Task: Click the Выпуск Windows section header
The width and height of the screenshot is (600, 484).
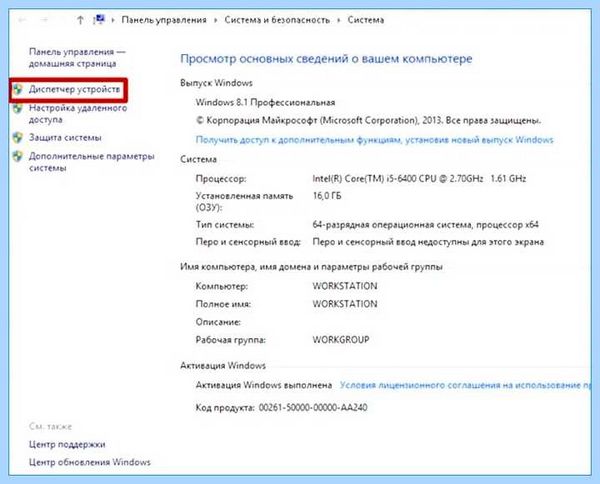Action: point(216,83)
